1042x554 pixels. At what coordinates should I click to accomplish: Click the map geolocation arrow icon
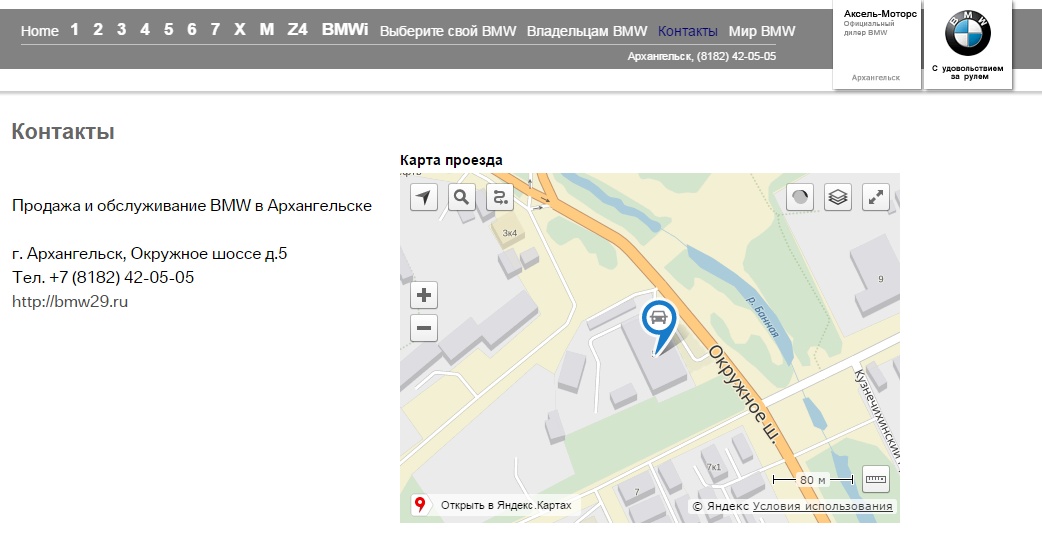pos(424,197)
